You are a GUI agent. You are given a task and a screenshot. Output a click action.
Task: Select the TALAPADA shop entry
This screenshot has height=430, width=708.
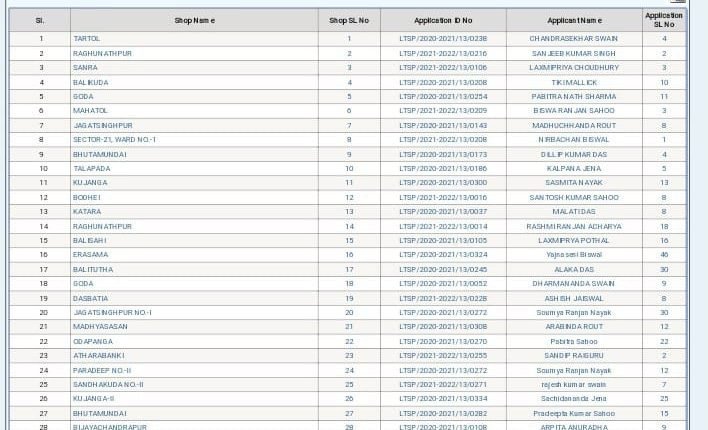tap(92, 169)
